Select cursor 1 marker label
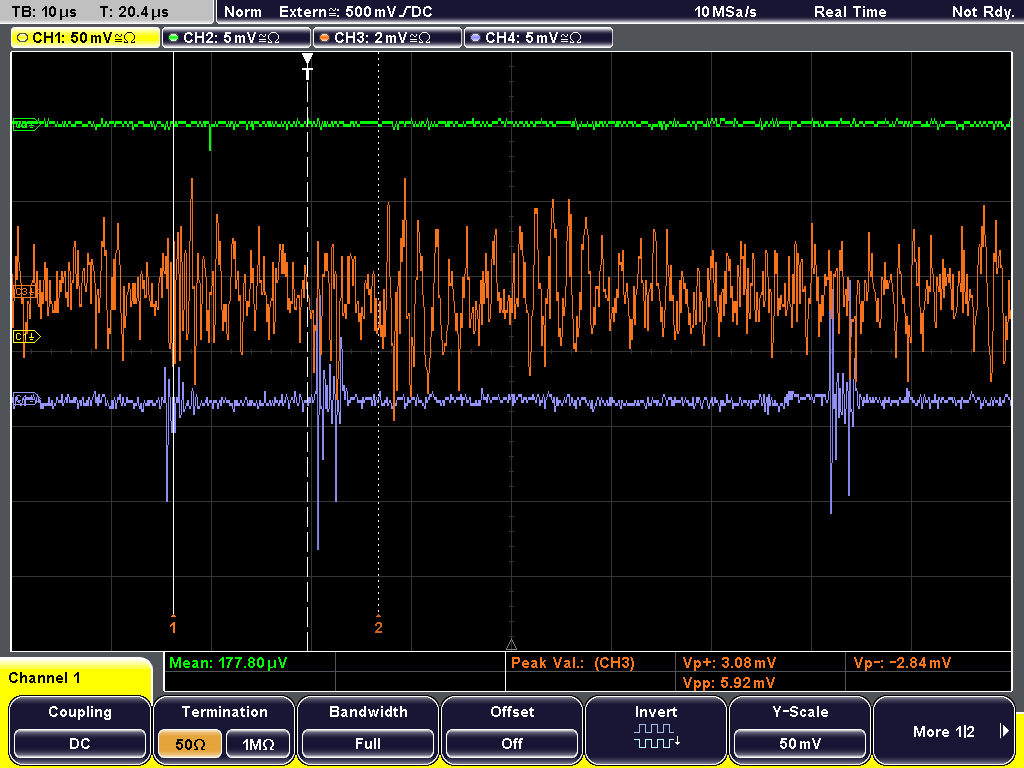 tap(173, 626)
